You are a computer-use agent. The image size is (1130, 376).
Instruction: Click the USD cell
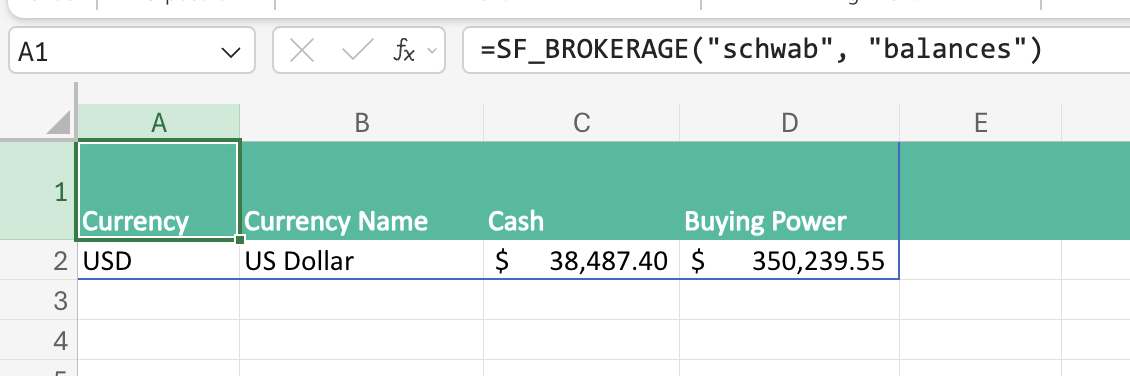(159, 260)
